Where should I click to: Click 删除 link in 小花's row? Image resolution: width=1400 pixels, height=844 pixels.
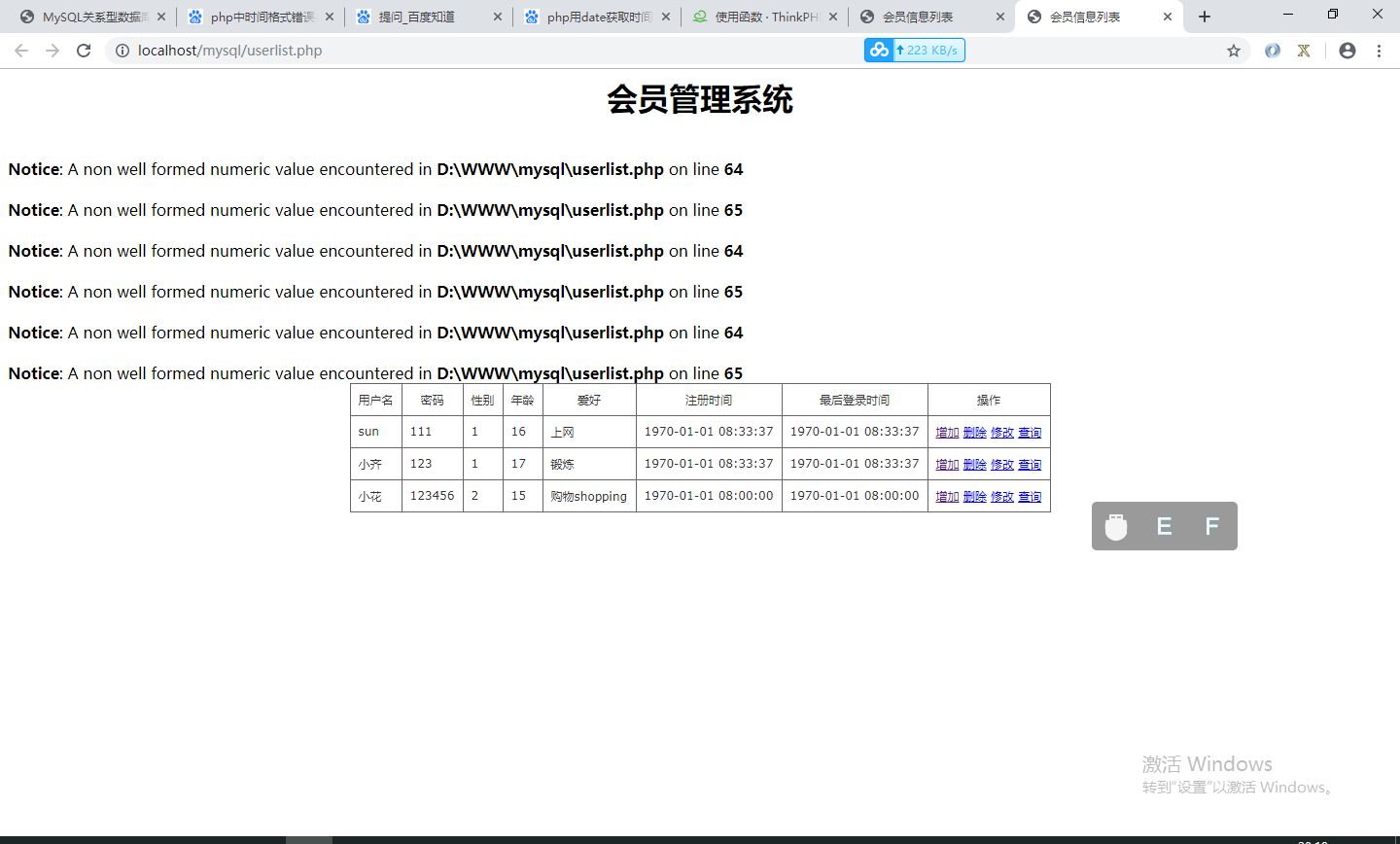tap(974, 496)
